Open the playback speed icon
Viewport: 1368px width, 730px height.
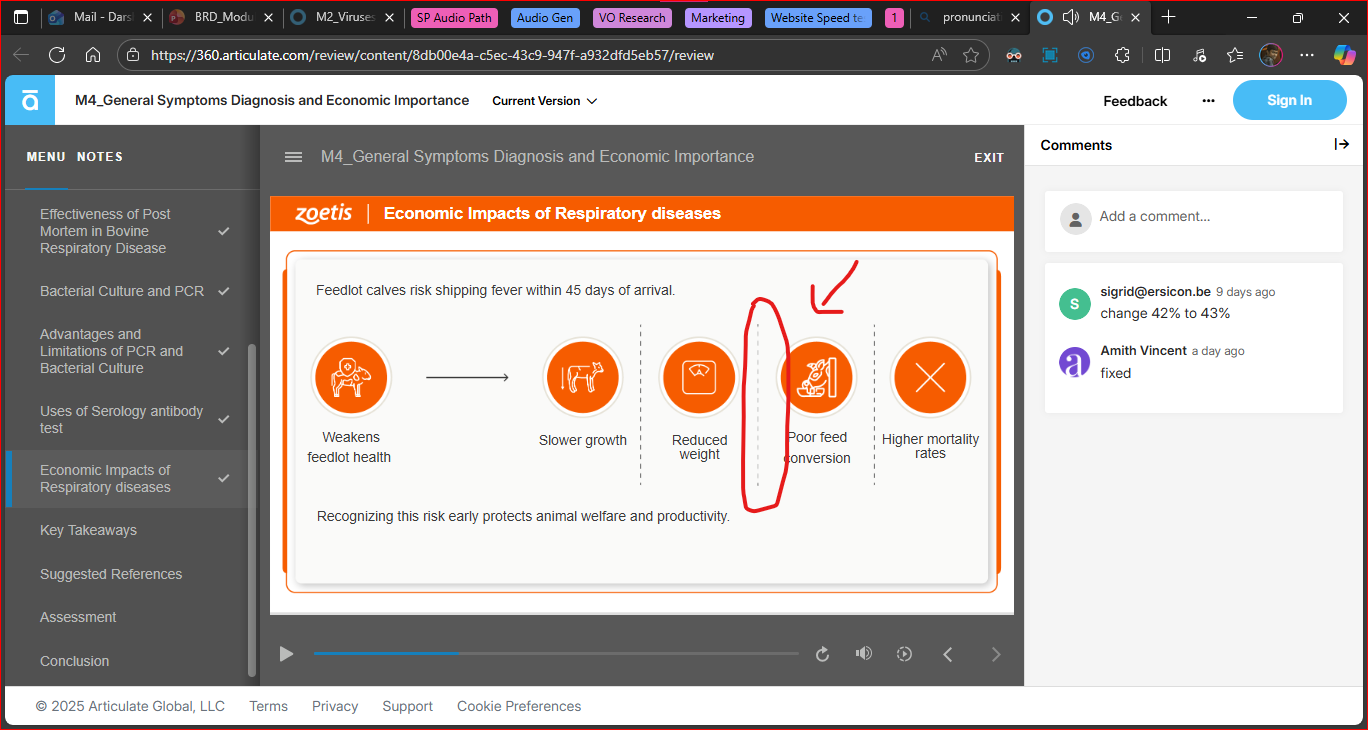904,654
